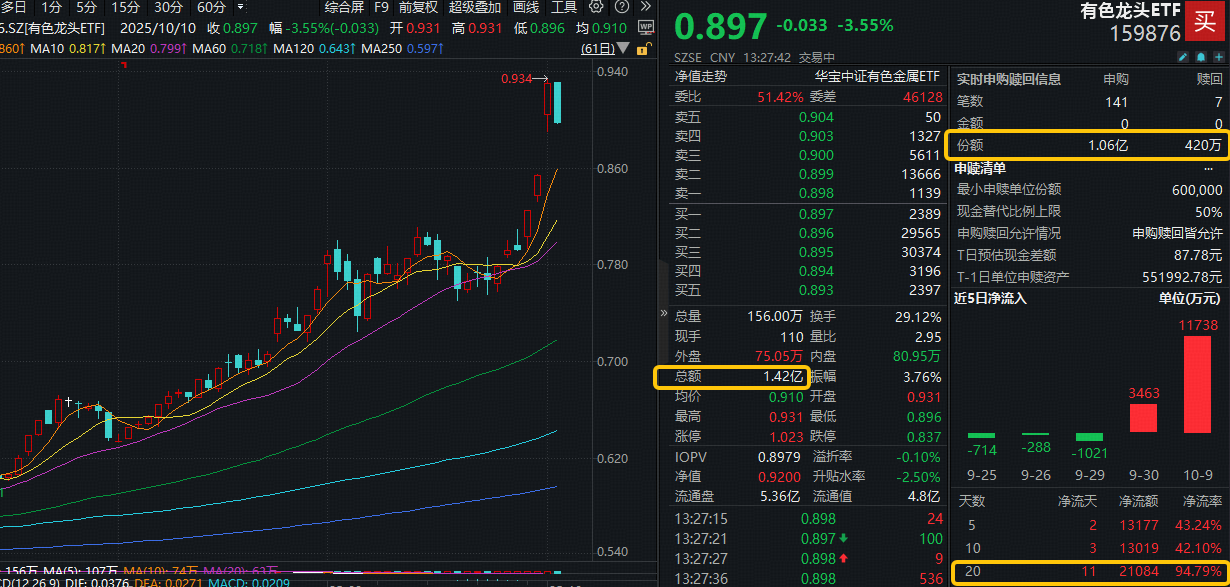Click the WP indicator icon beside the price axis
This screenshot has height=587, width=1230.
click(646, 28)
